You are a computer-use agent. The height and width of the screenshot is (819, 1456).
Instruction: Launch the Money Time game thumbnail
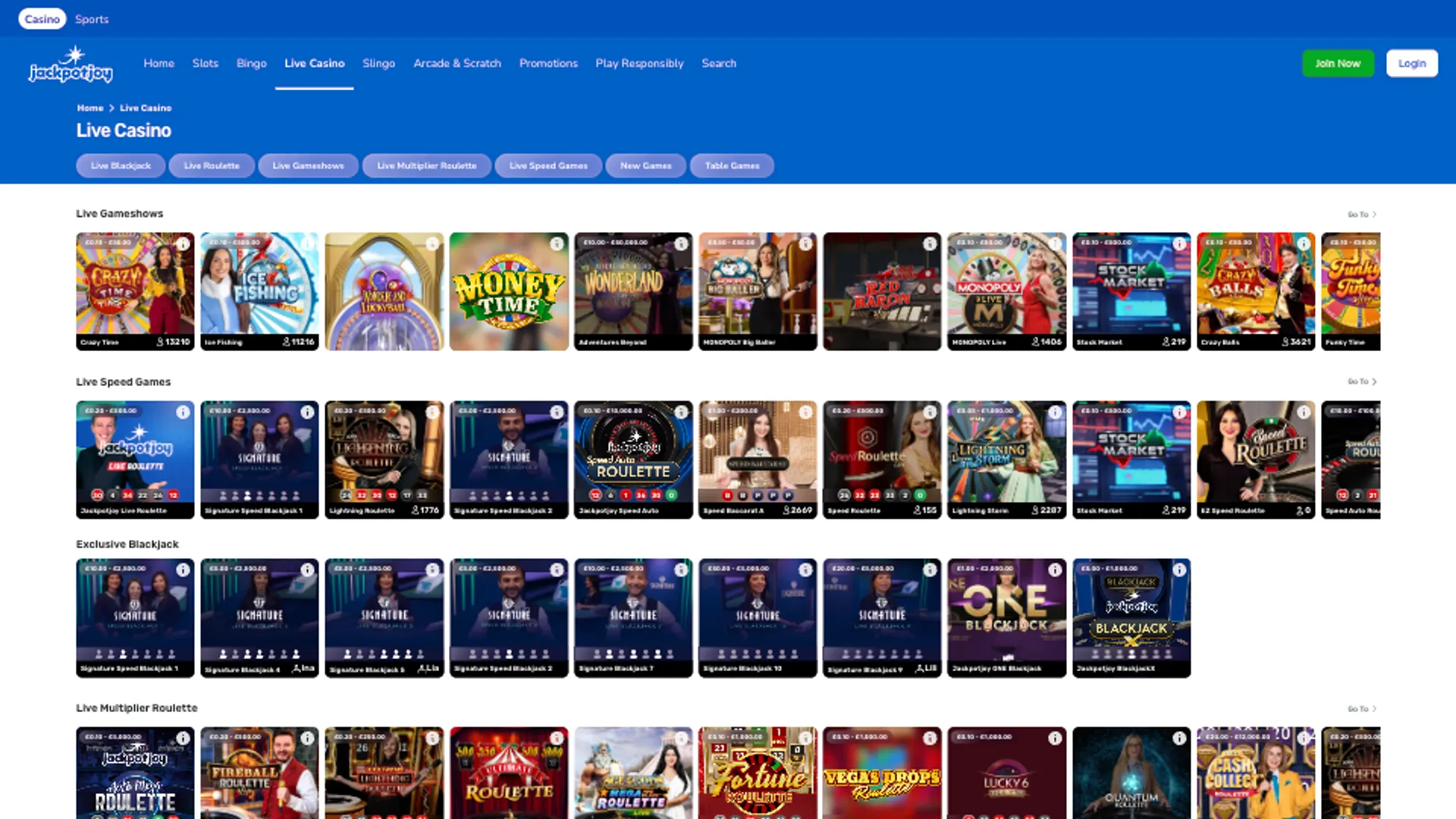509,291
